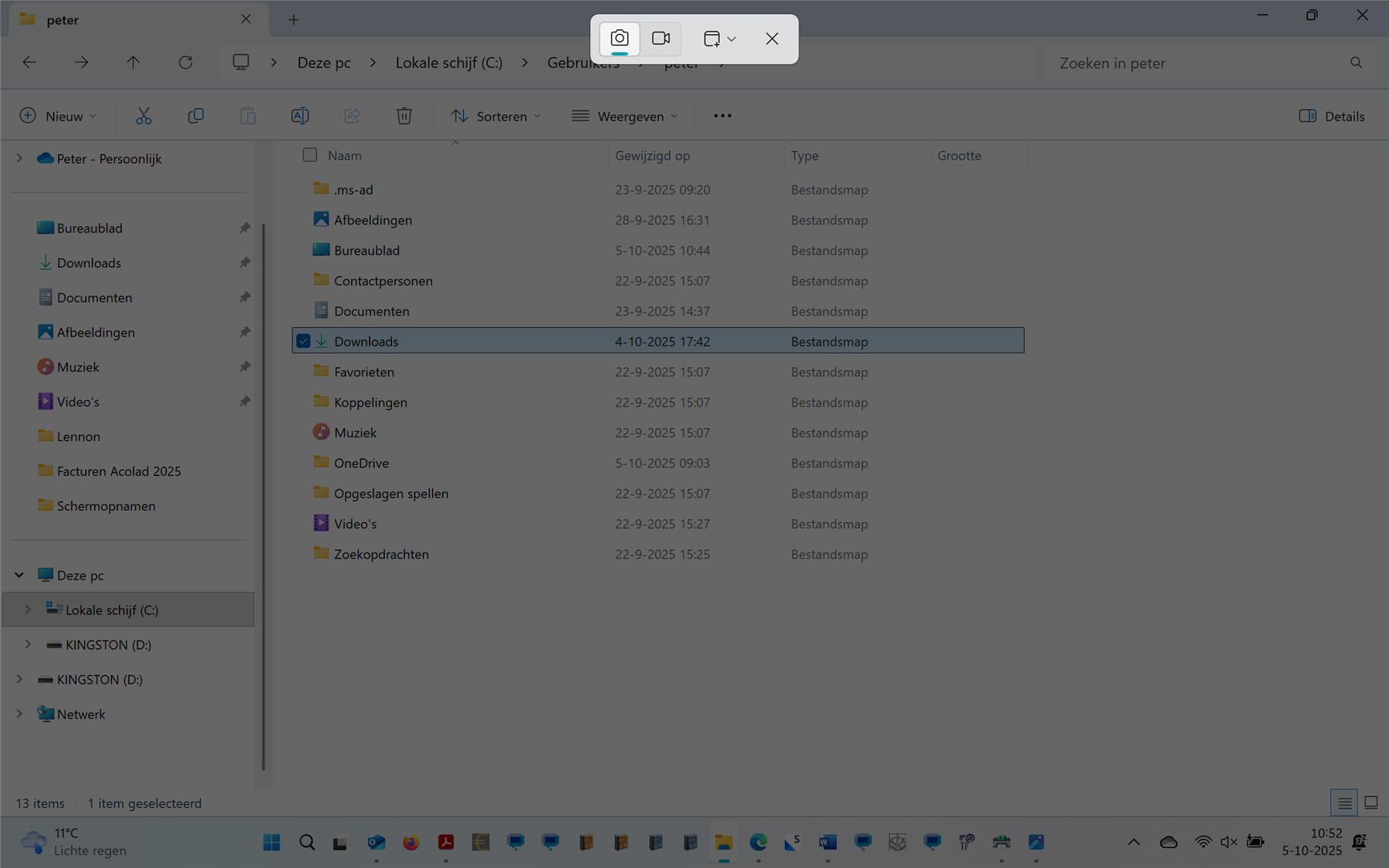Navigate back using the back arrow
The height and width of the screenshot is (868, 1389).
[x=29, y=62]
